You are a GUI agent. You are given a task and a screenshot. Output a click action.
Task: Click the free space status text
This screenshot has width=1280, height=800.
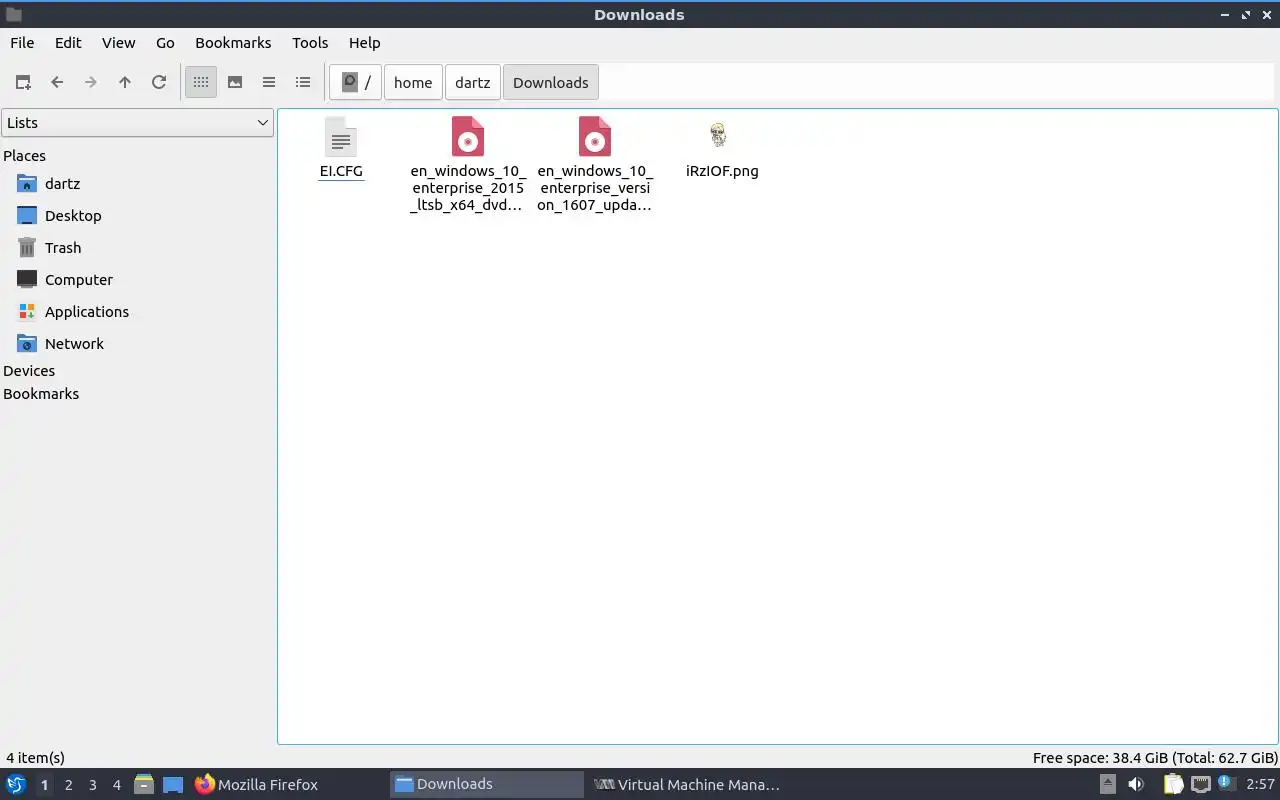click(x=1155, y=758)
